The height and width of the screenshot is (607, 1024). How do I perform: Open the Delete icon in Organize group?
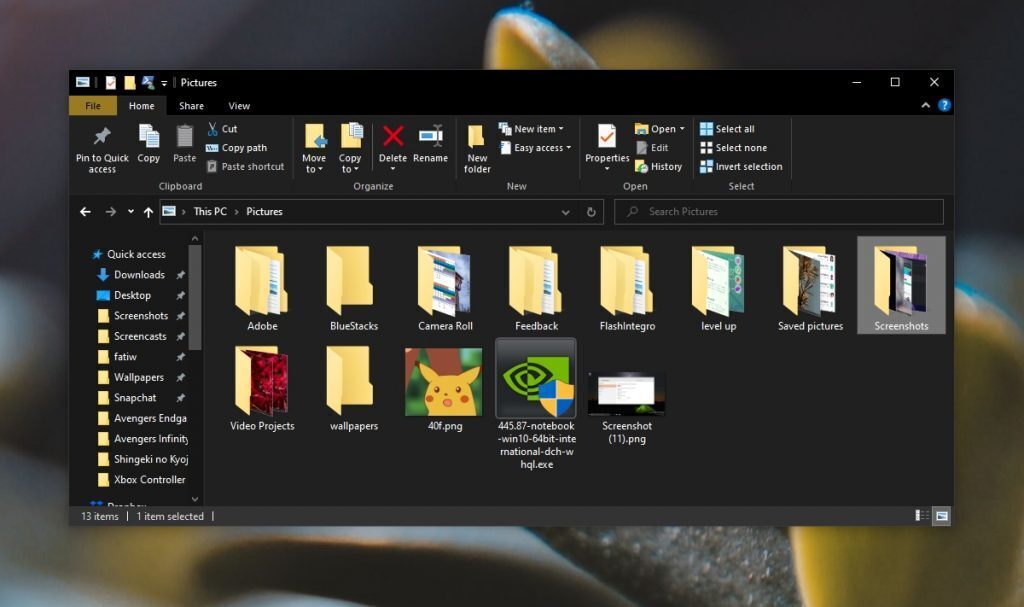393,142
